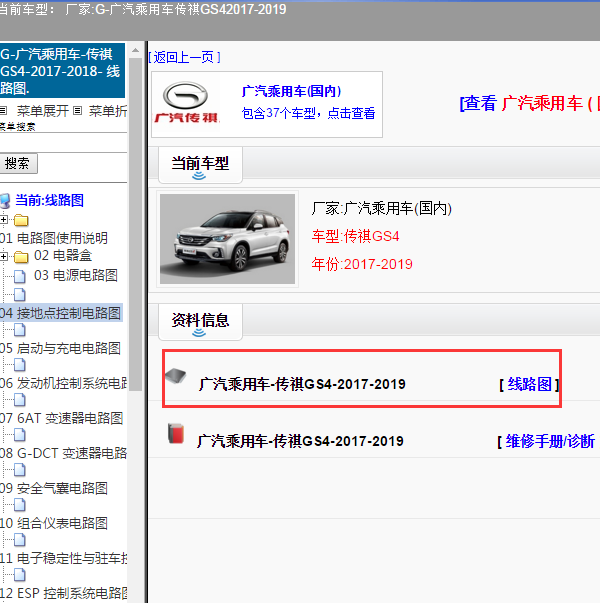Click the 当前车型 title bar text at top
600x603 pixels.
point(143,9)
